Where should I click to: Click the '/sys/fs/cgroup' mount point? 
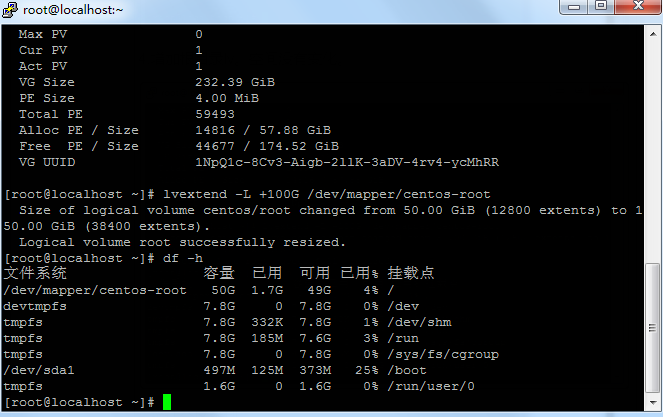443,354
